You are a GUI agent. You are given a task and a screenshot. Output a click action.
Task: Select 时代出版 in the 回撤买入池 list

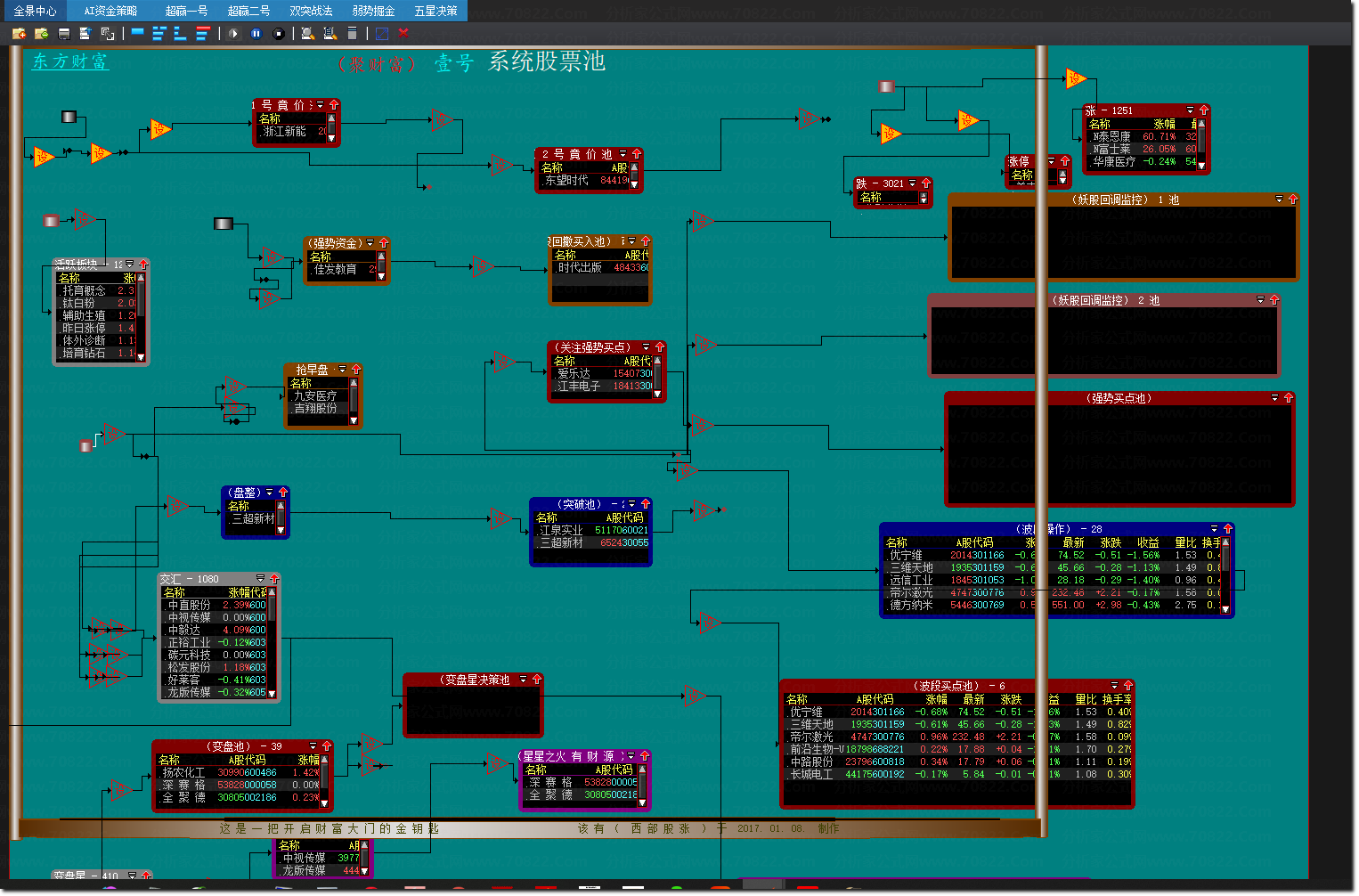(580, 267)
